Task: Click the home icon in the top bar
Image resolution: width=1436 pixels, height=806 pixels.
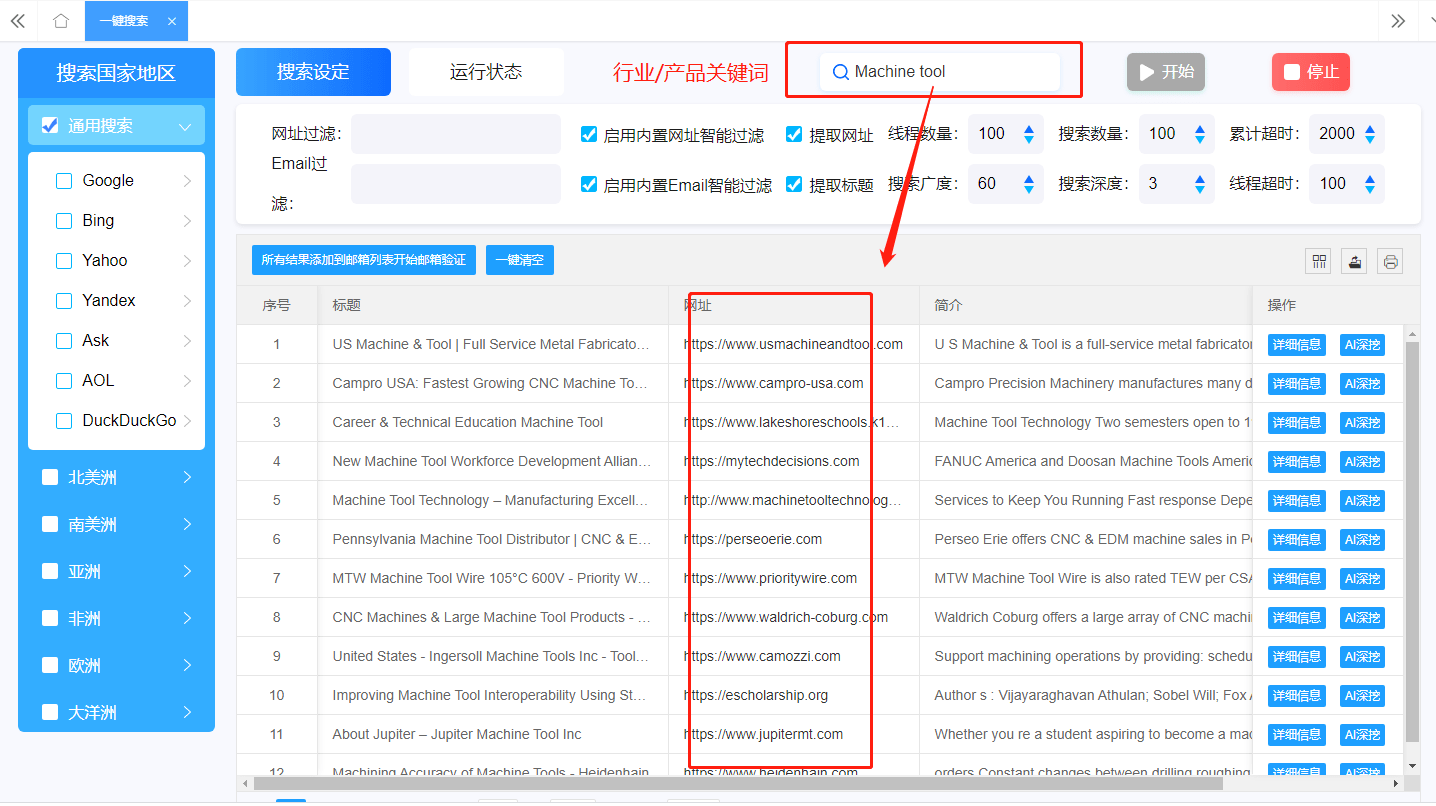Action: pyautogui.click(x=60, y=20)
